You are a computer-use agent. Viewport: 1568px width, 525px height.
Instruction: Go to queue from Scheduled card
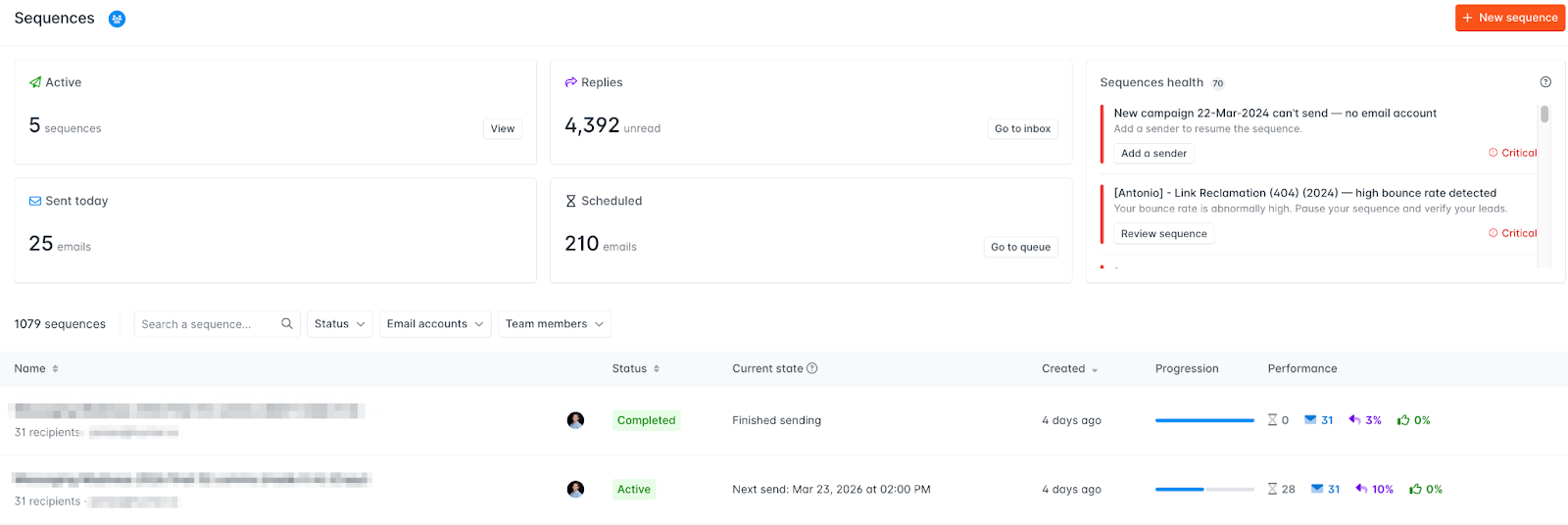(1020, 247)
